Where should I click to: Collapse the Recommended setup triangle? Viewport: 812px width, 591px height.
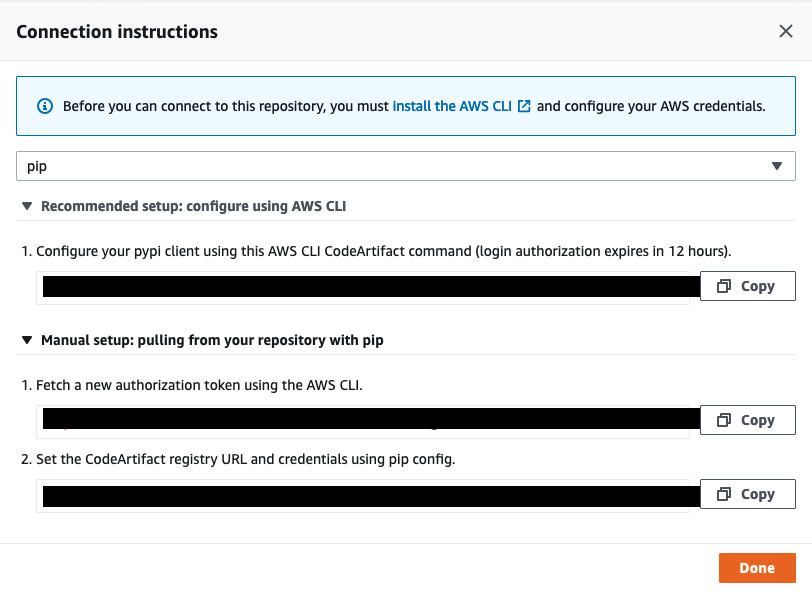click(27, 206)
